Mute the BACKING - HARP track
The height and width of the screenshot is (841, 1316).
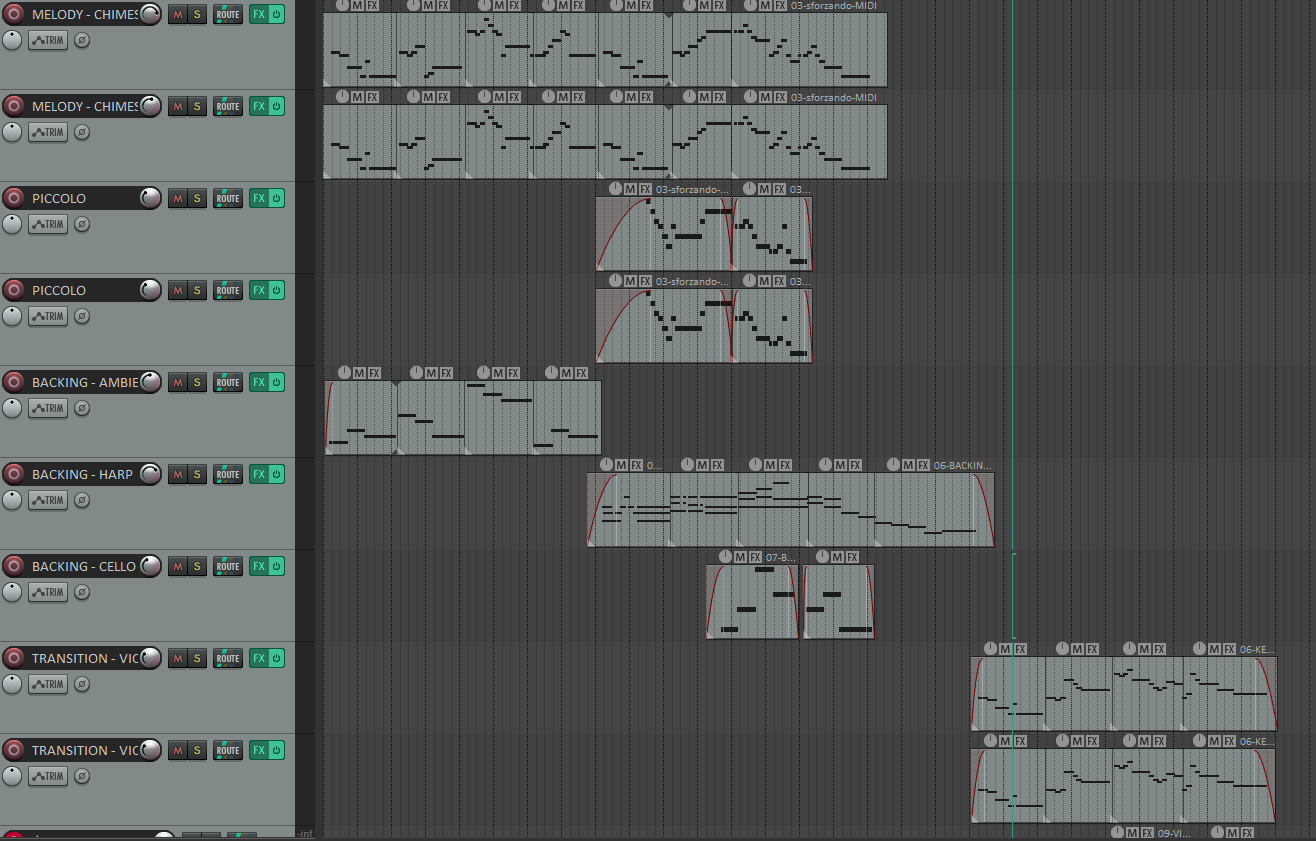(177, 474)
